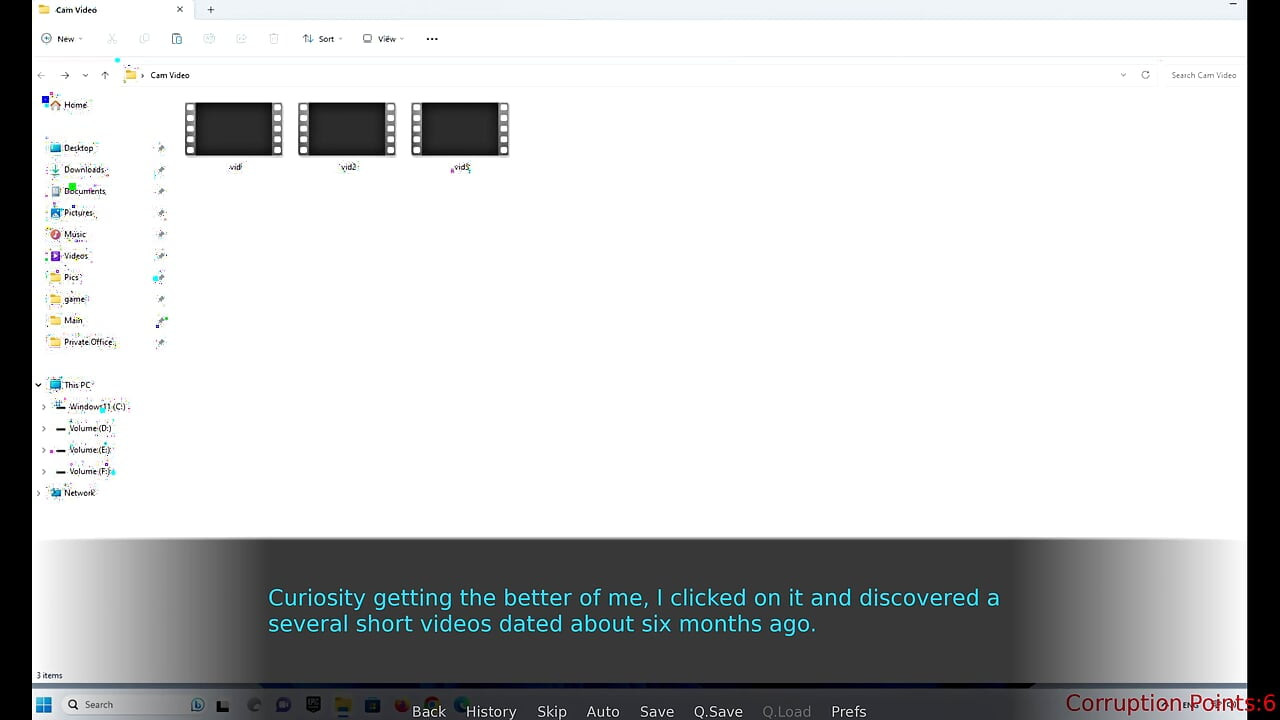Expand the Windows 11 (C:) drive
The image size is (1280, 720).
[44, 407]
